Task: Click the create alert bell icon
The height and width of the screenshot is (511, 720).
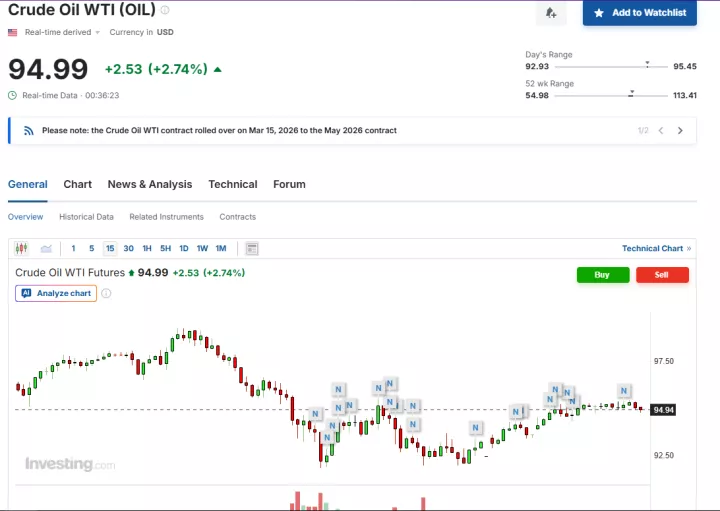Action: pos(551,13)
